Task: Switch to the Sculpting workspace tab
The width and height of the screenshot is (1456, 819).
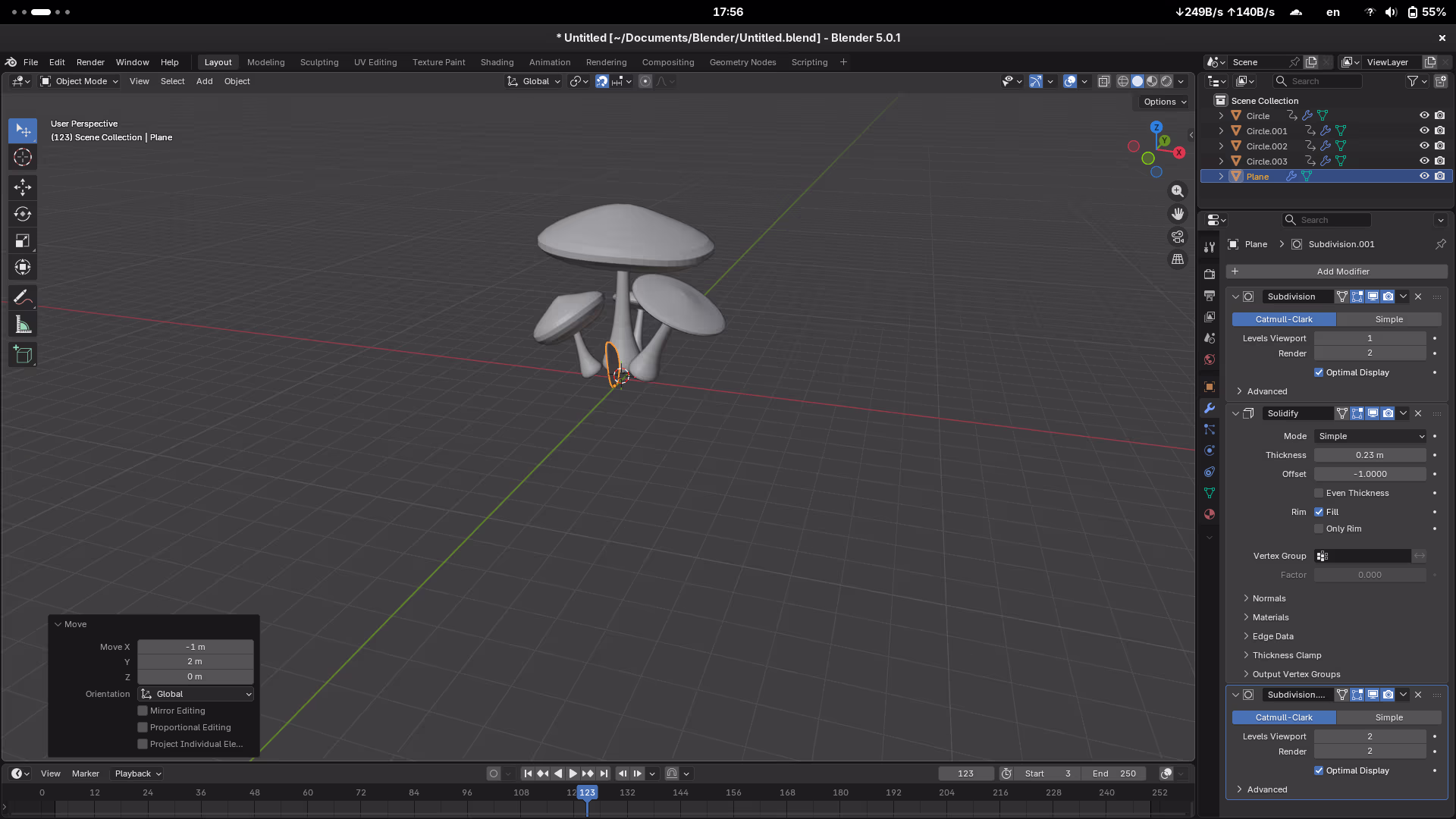Action: coord(318,62)
